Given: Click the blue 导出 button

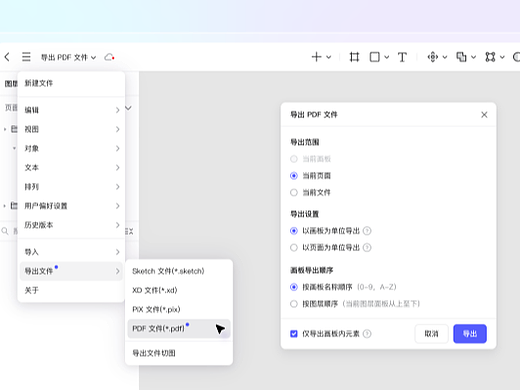Looking at the screenshot, I should click(470, 334).
